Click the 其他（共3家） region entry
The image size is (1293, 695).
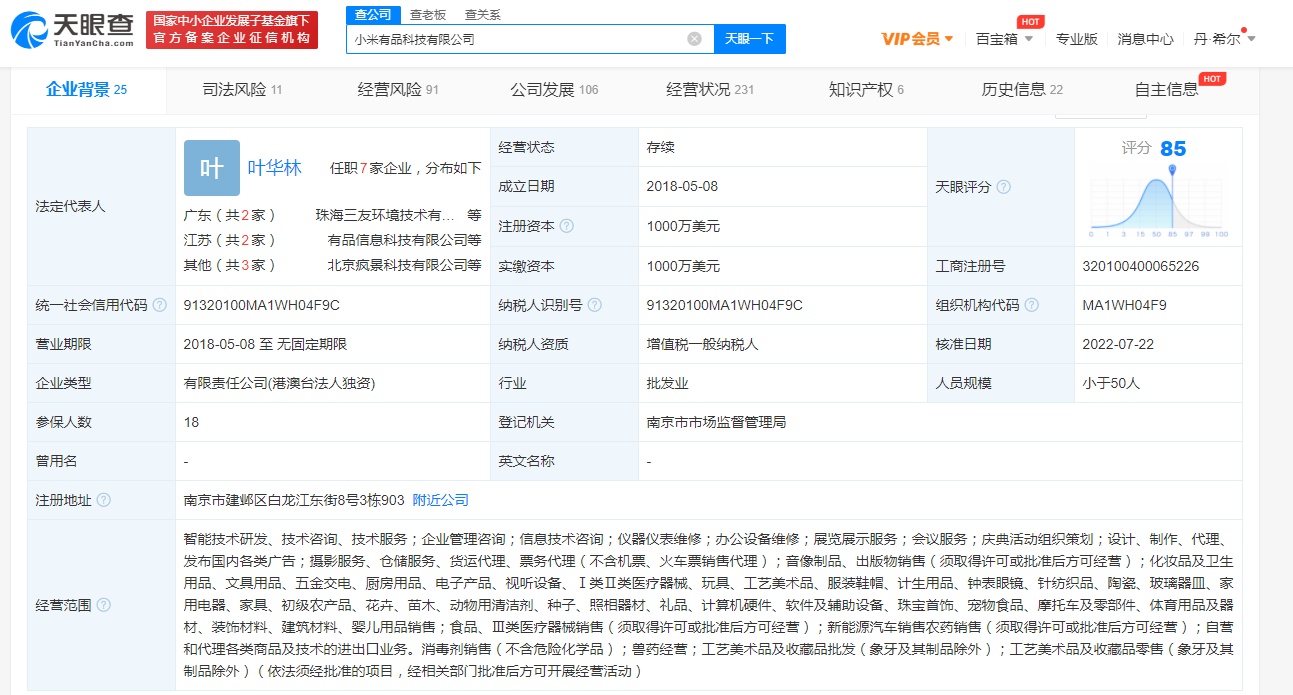[x=230, y=265]
